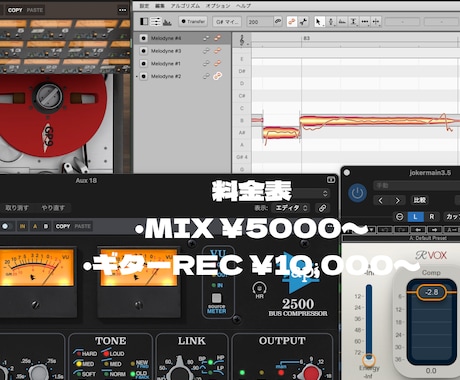
Task: Click 取り消す undo in Aux 18 window
Action: point(17,208)
